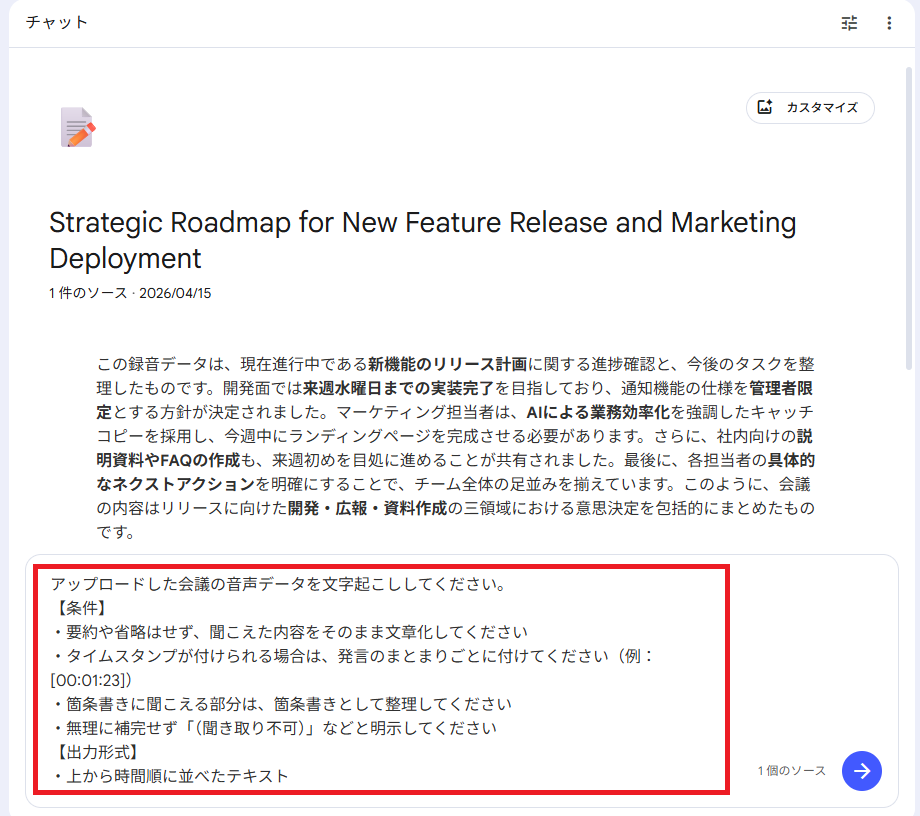Click the チャット panel header label

[57, 22]
